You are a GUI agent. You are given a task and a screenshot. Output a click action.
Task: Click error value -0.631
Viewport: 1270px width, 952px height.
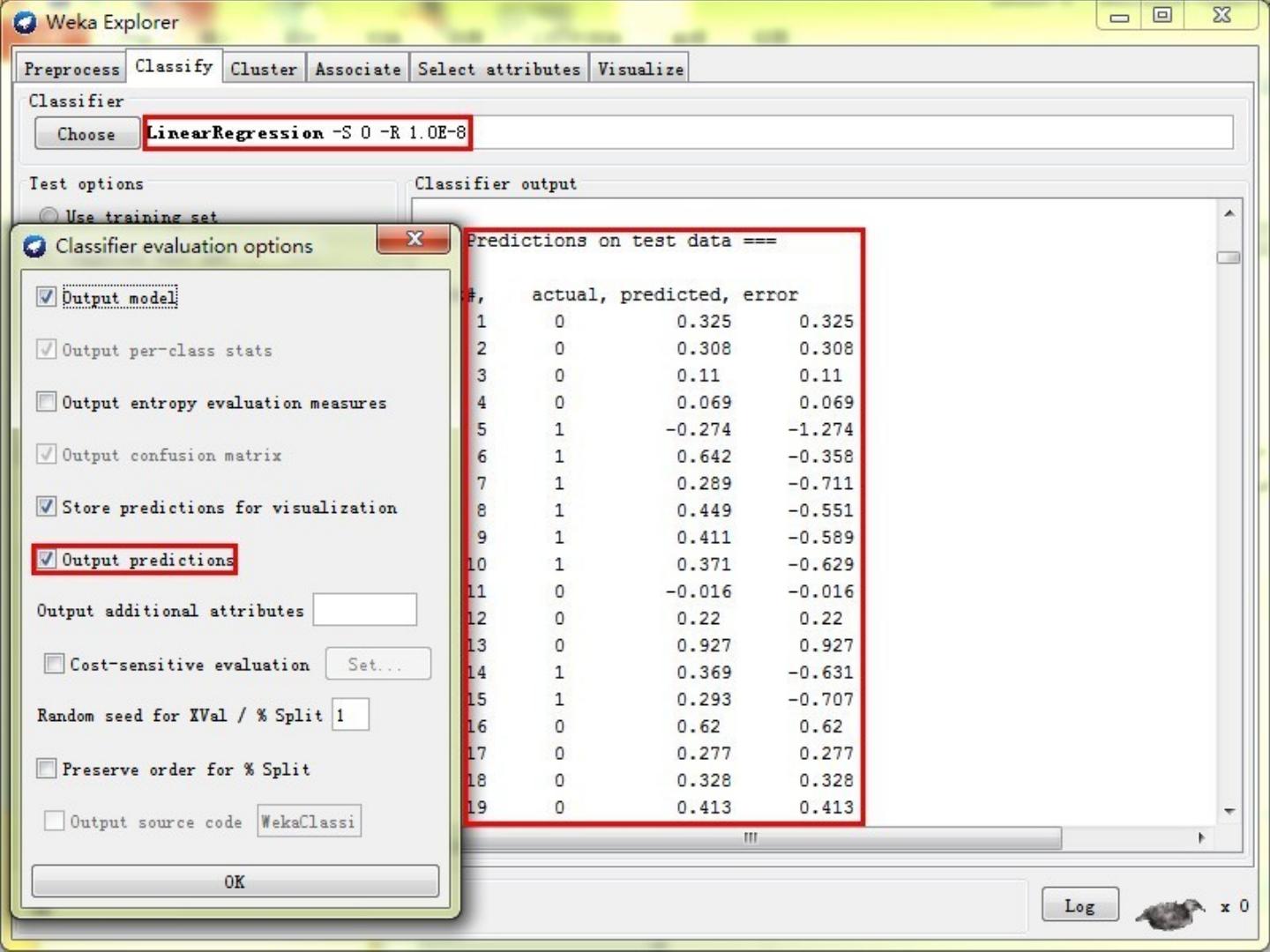click(x=820, y=672)
